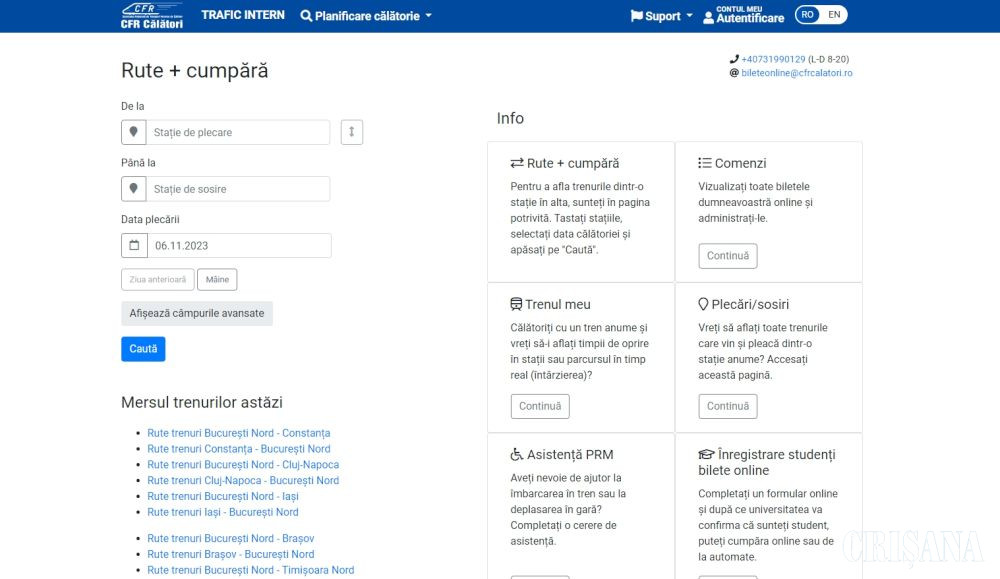Show advanced fields with Afișează câmpurile avansate

click(197, 313)
